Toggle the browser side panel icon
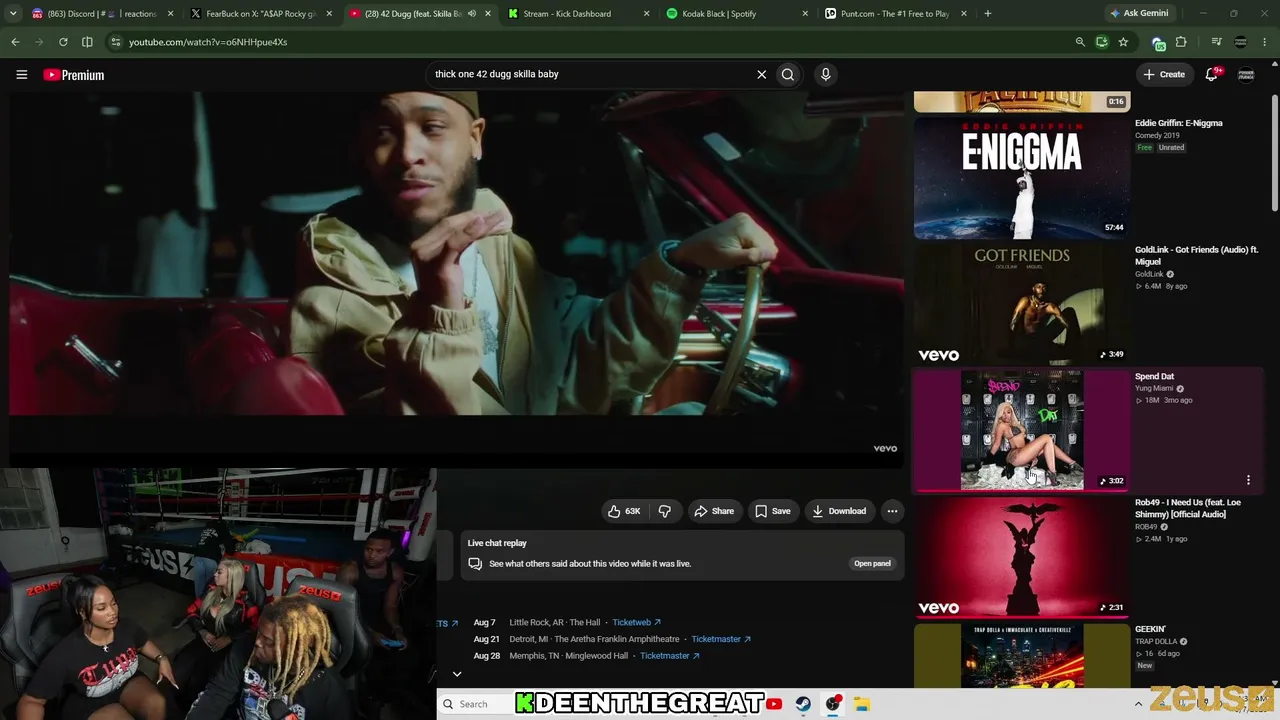The width and height of the screenshot is (1280, 720). [87, 42]
